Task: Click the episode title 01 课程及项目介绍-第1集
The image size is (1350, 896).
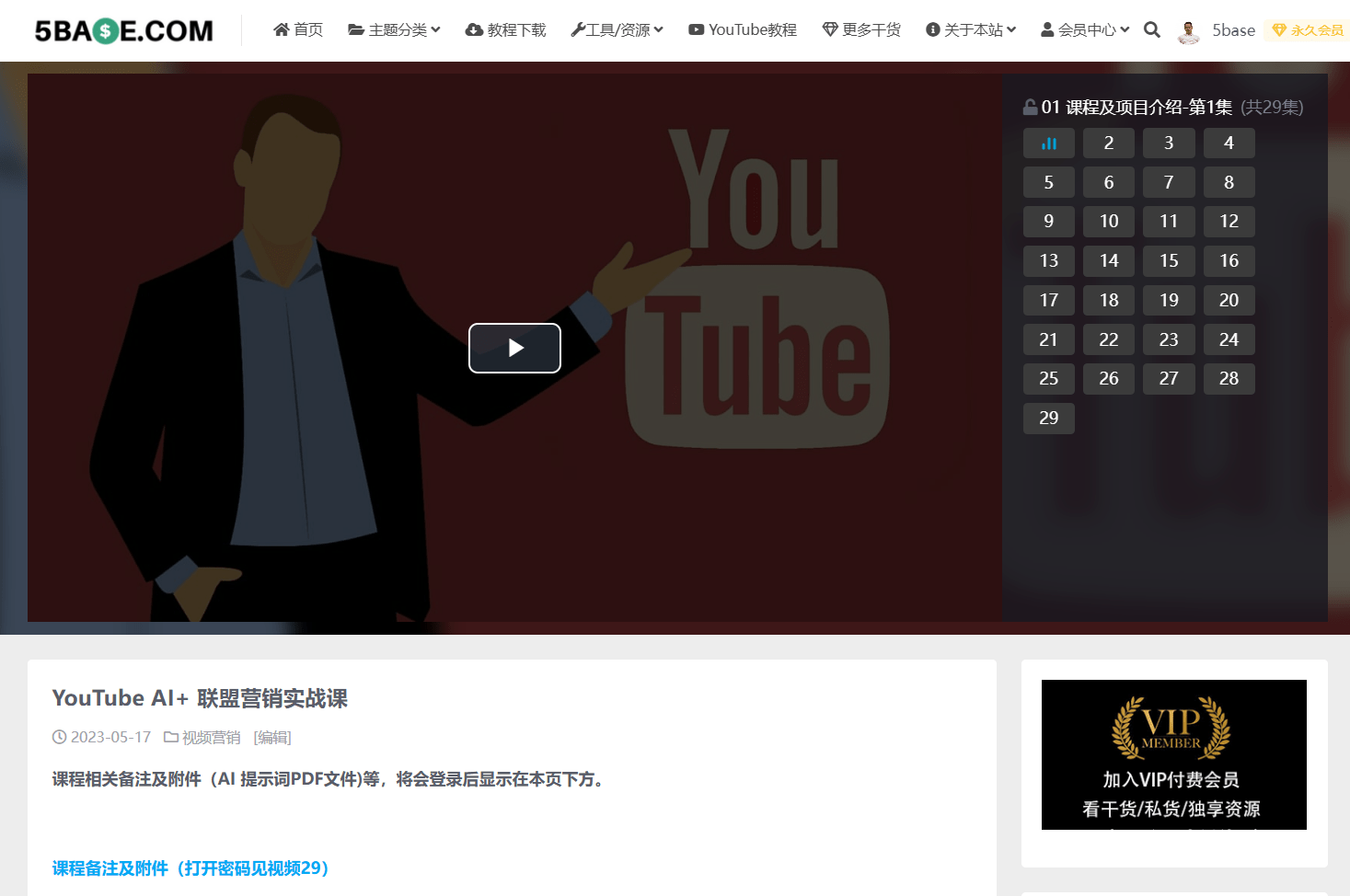Action: [1137, 108]
